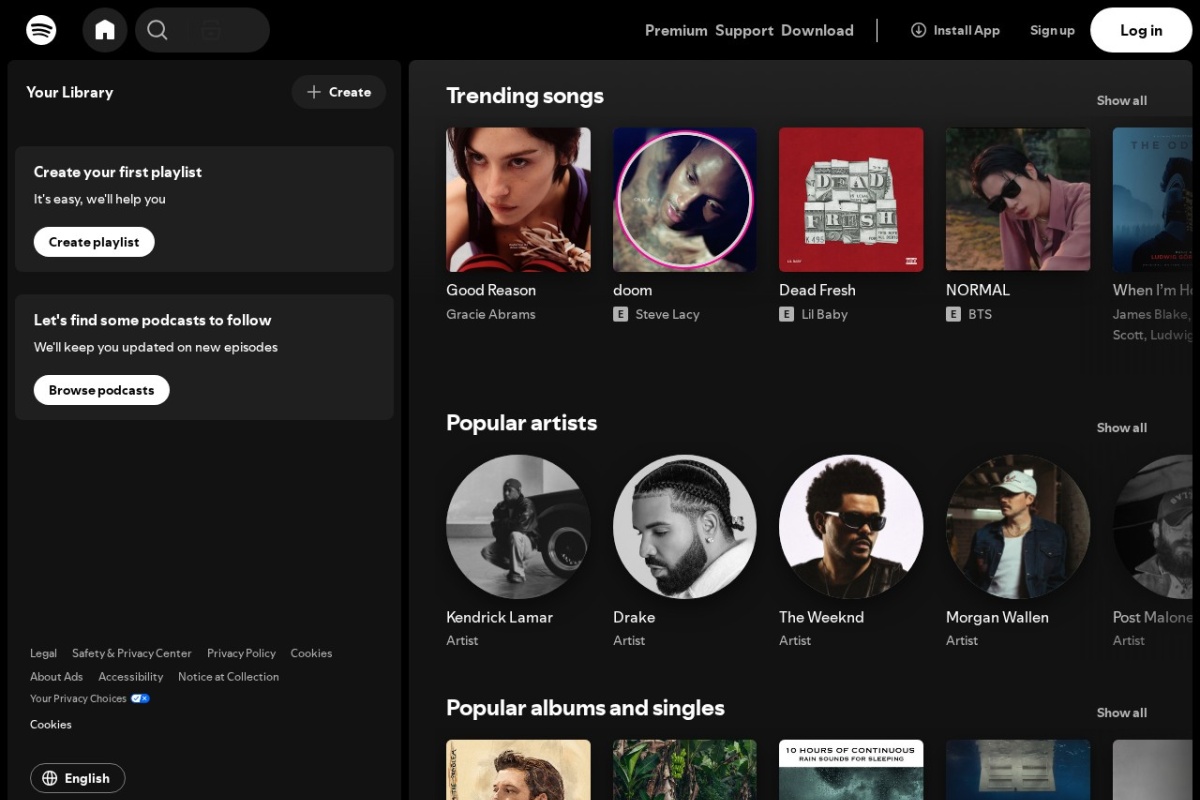Show all Popular albums and singles
Screen dimensions: 1200x800
1121,712
